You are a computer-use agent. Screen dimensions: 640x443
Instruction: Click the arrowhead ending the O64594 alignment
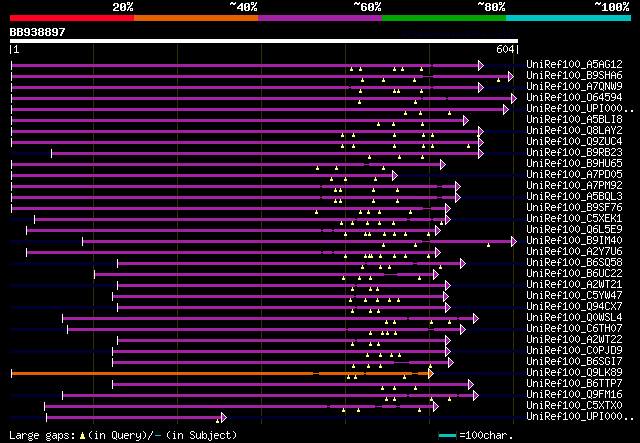[x=514, y=98]
